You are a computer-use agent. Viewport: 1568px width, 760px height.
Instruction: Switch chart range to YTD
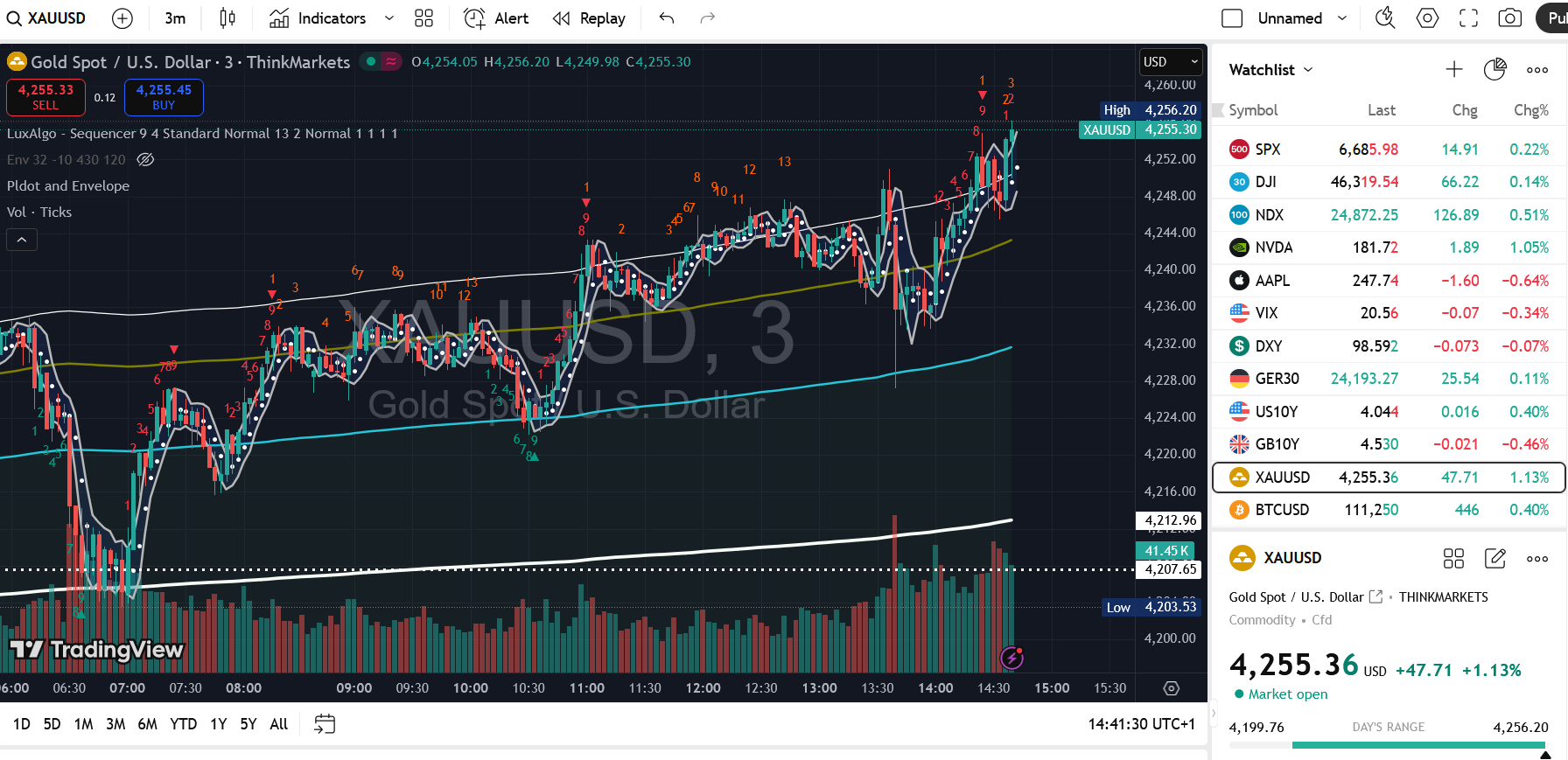click(x=184, y=724)
